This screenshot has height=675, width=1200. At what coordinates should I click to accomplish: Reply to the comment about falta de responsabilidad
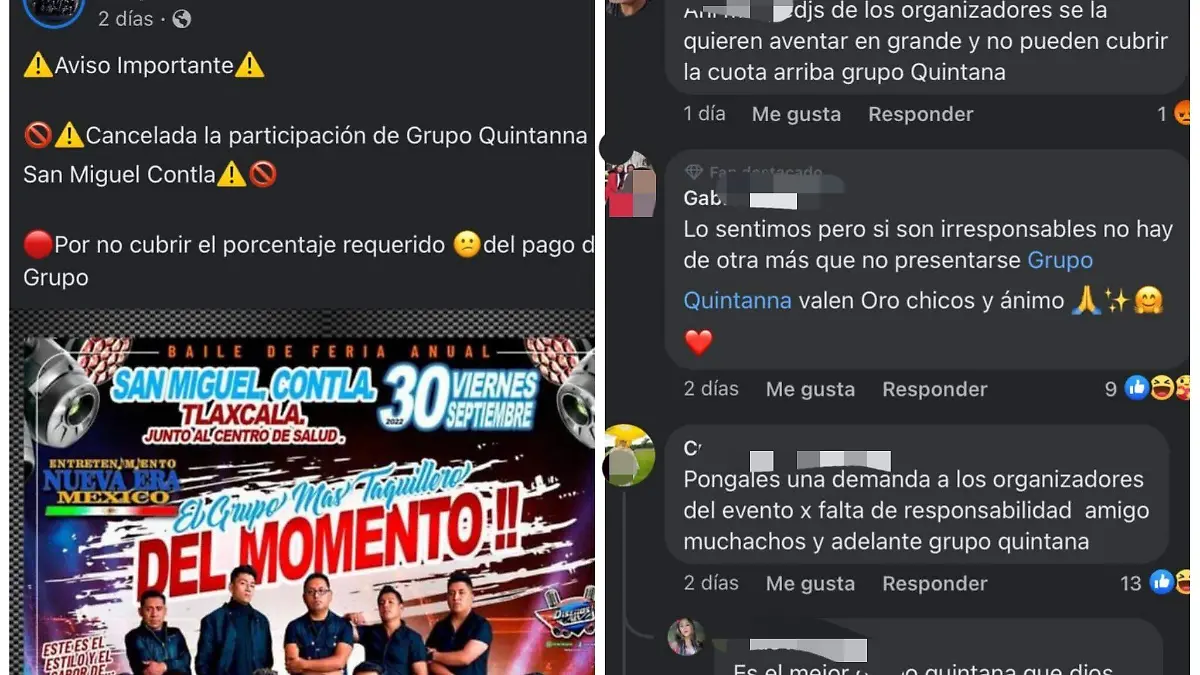click(x=934, y=583)
